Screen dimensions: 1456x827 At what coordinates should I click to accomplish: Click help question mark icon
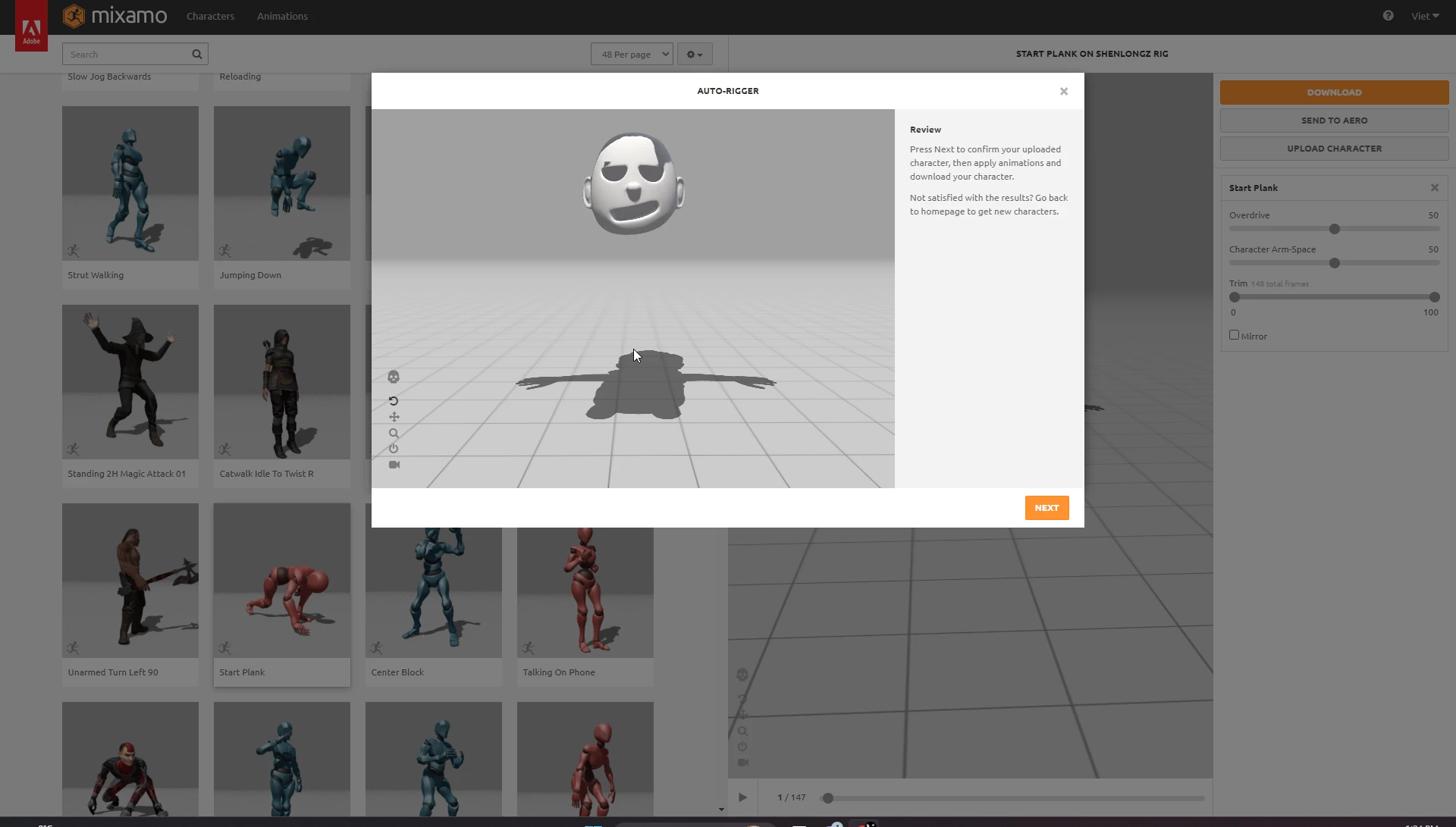[1388, 16]
